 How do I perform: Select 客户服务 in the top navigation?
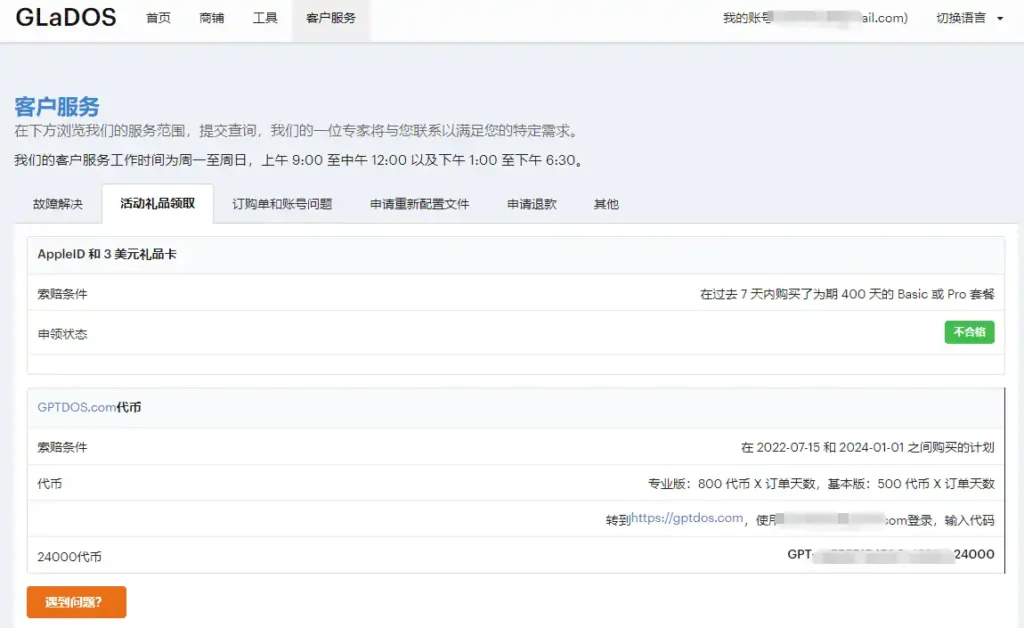(x=331, y=18)
